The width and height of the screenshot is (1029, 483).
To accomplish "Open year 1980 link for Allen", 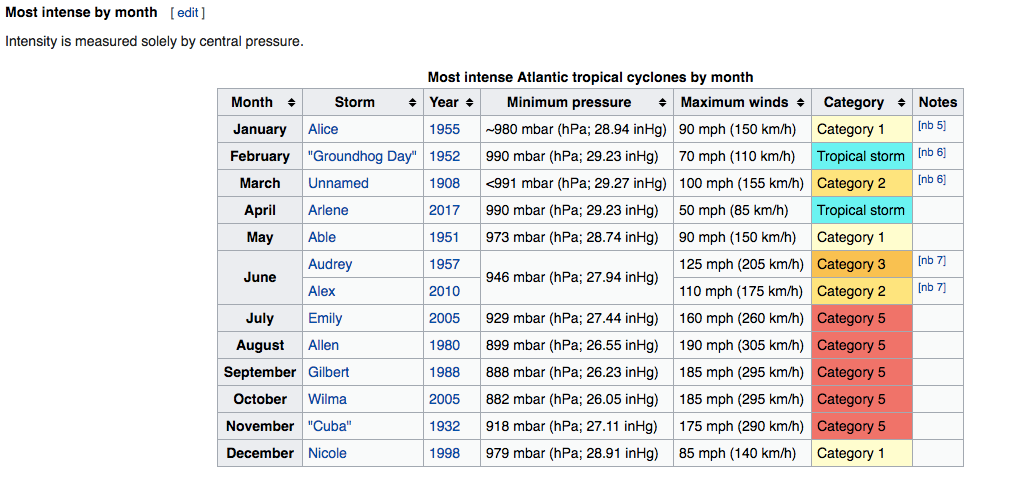I will point(444,345).
